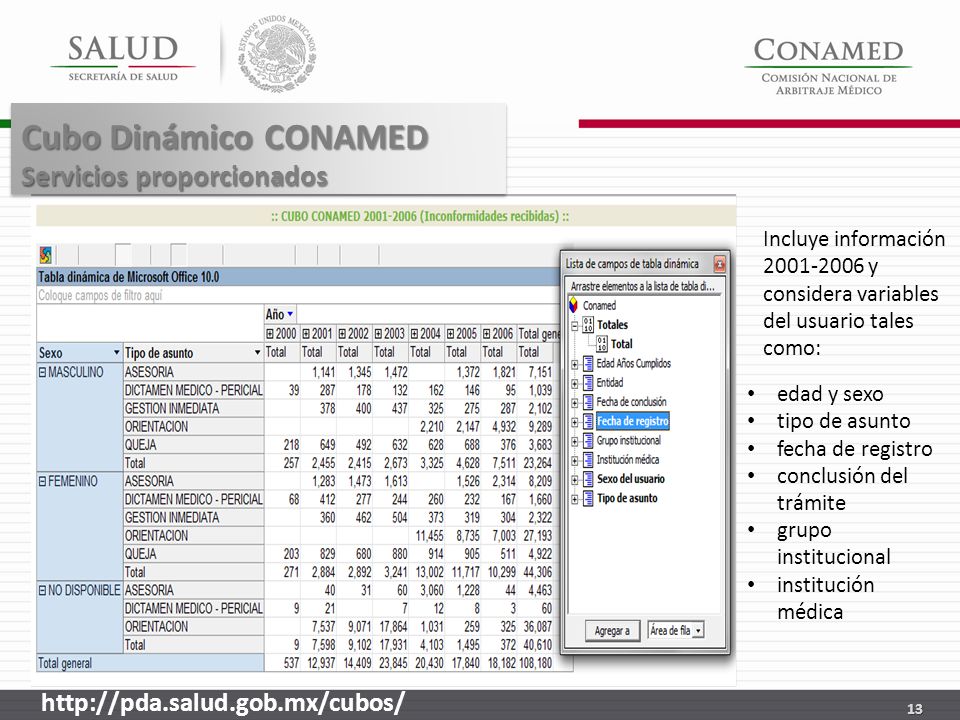Click the Tipo de asunto field icon
960x720 pixels.
pyautogui.click(x=588, y=498)
